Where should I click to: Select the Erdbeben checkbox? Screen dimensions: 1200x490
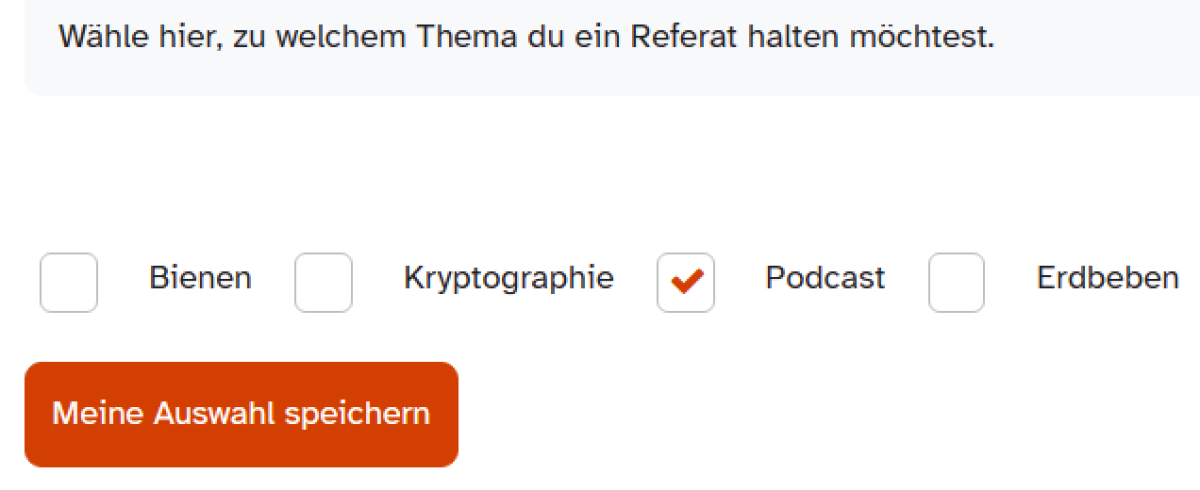pyautogui.click(x=956, y=283)
